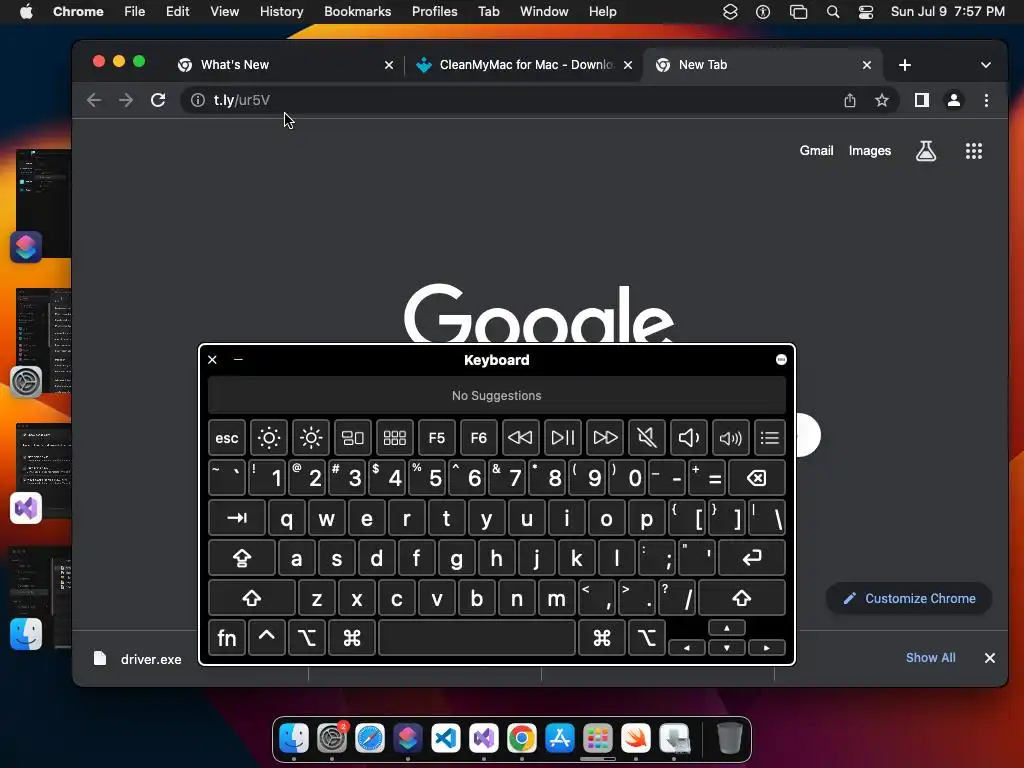1024x768 pixels.
Task: Open keyboard panel options circular button
Action: point(781,360)
